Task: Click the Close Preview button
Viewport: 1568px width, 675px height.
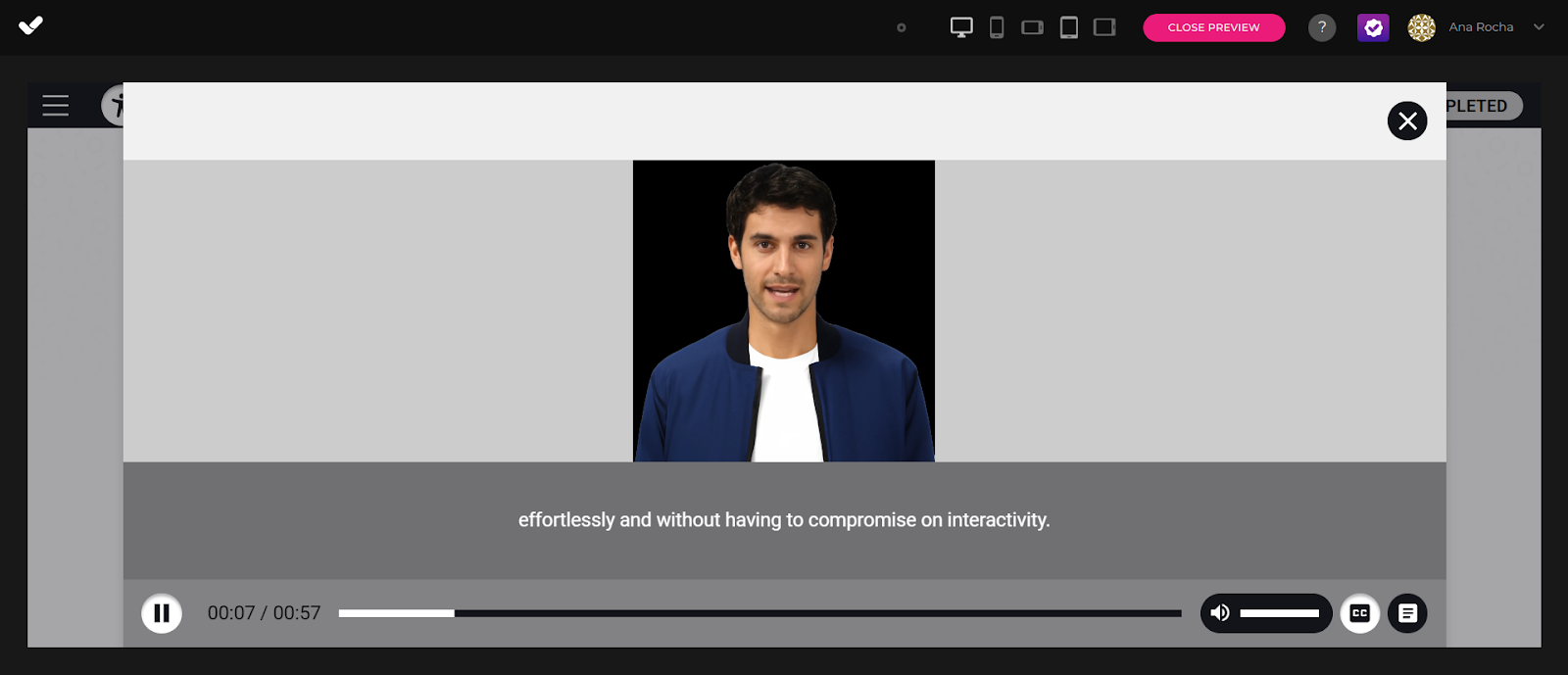Action: (x=1213, y=27)
